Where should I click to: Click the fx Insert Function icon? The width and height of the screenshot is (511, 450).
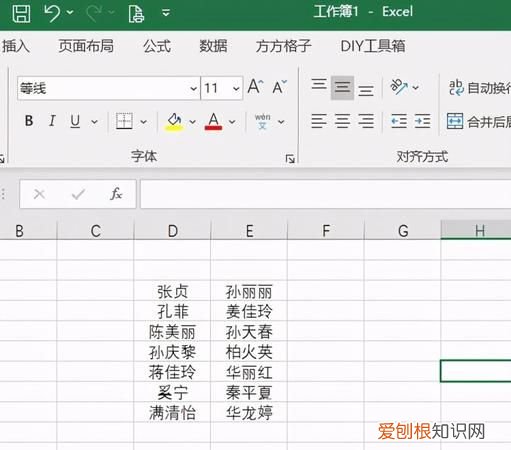(116, 194)
